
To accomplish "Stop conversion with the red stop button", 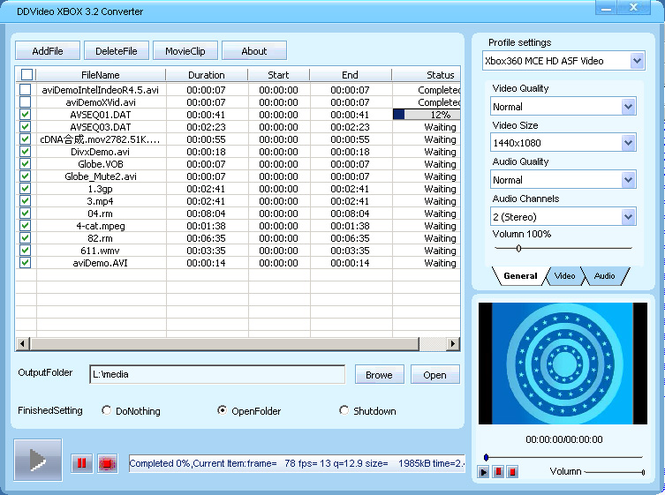I will click(107, 463).
